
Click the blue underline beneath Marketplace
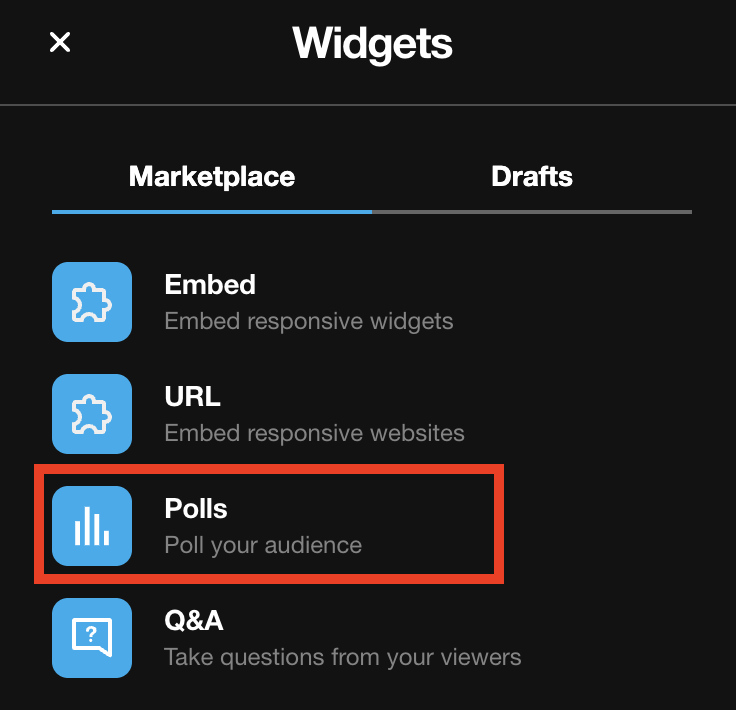pos(212,212)
